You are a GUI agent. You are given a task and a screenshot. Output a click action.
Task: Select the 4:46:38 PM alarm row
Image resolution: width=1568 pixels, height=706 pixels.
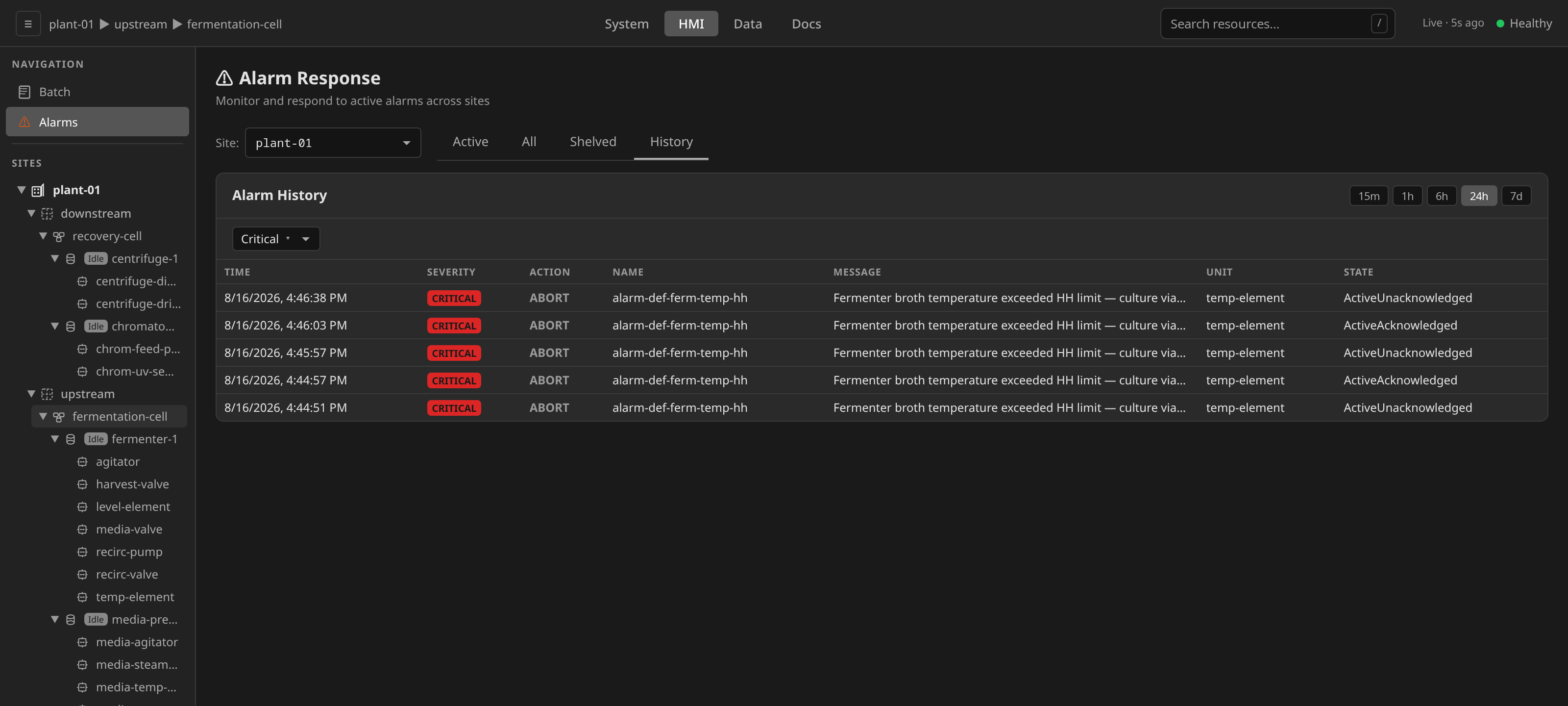pyautogui.click(x=882, y=298)
